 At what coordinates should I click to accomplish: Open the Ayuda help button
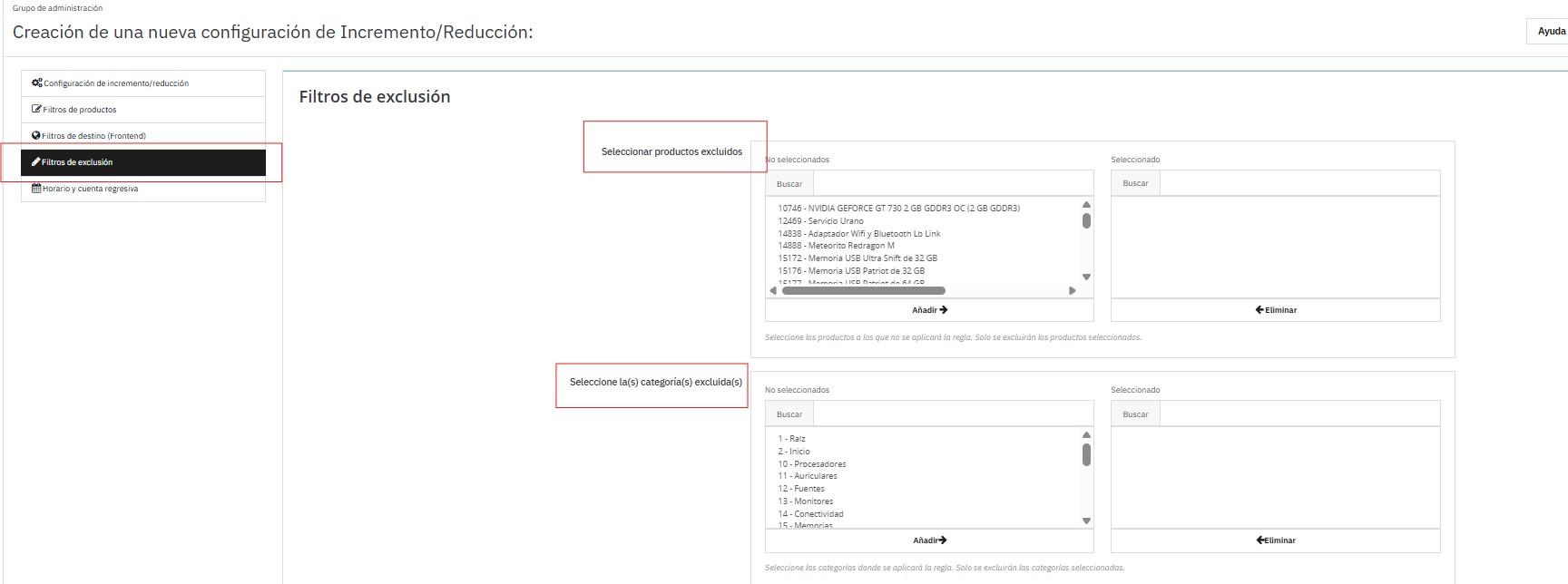tap(1550, 31)
